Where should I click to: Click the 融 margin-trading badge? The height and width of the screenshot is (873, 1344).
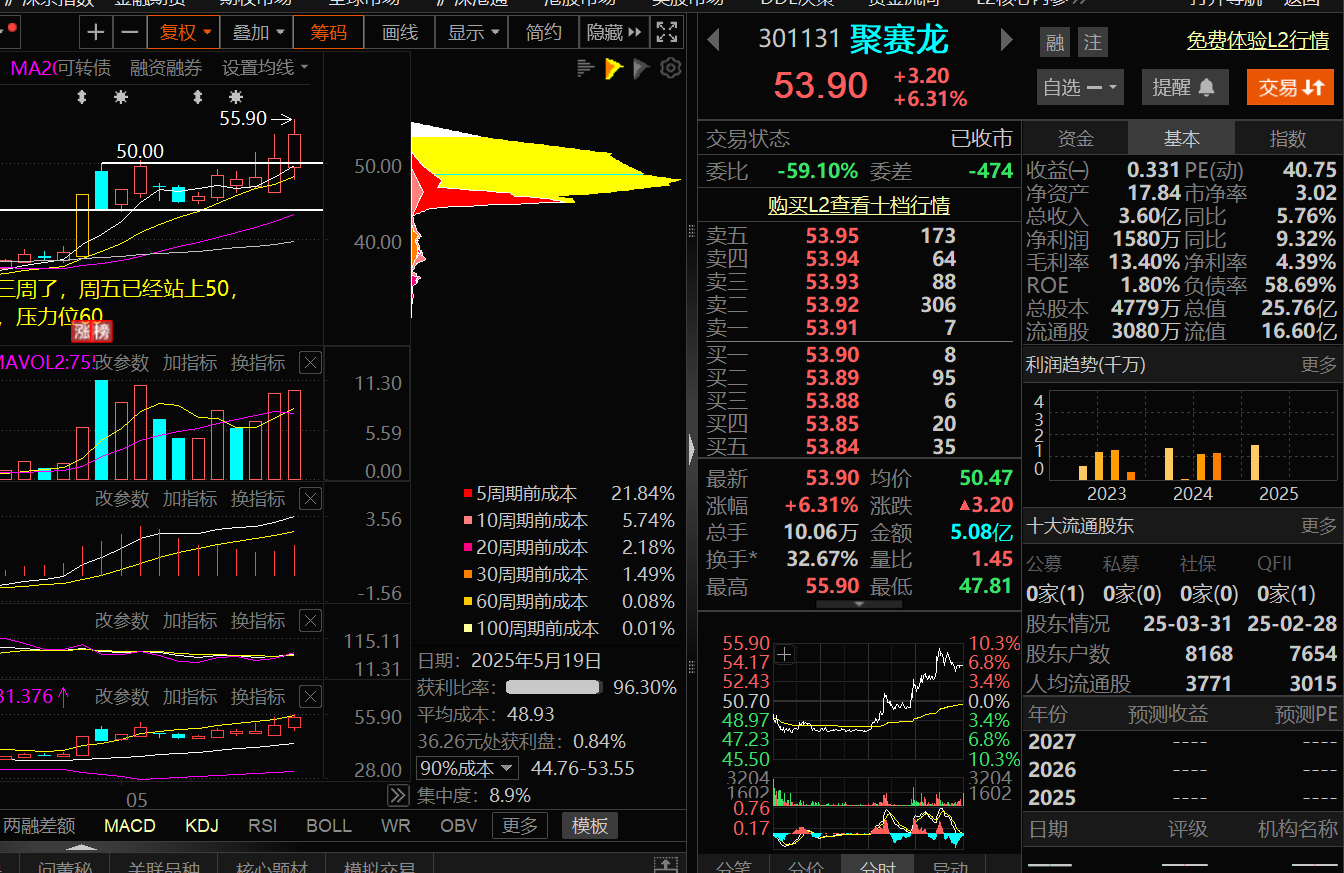1055,43
